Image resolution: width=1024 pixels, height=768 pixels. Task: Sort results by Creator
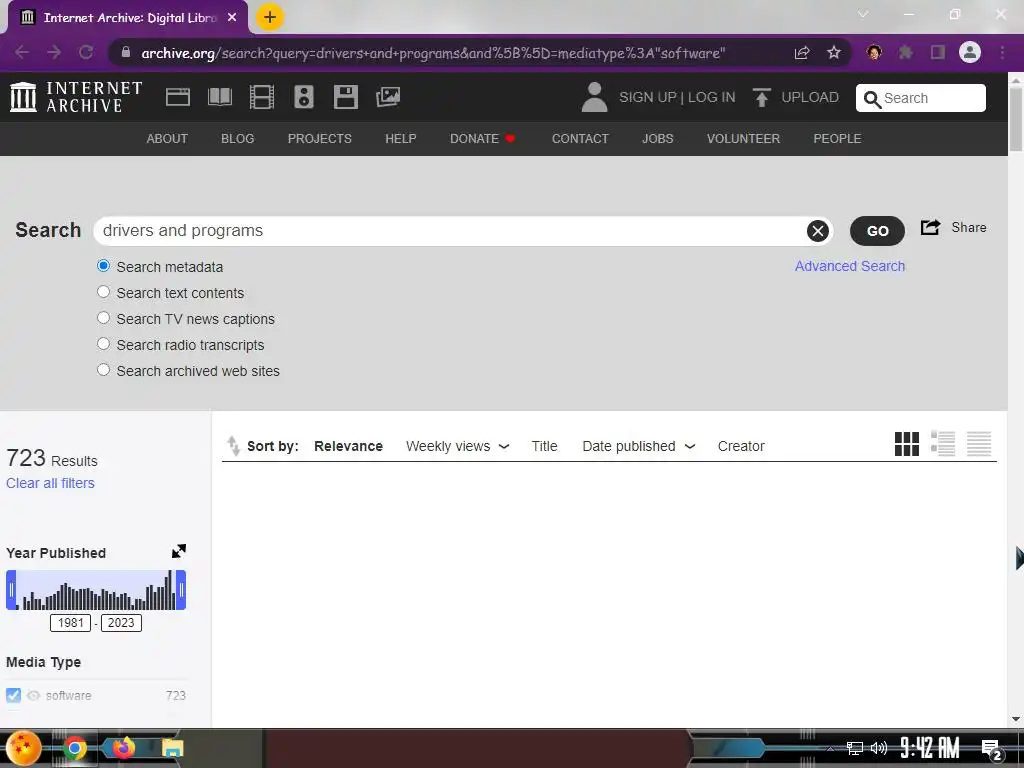point(741,446)
